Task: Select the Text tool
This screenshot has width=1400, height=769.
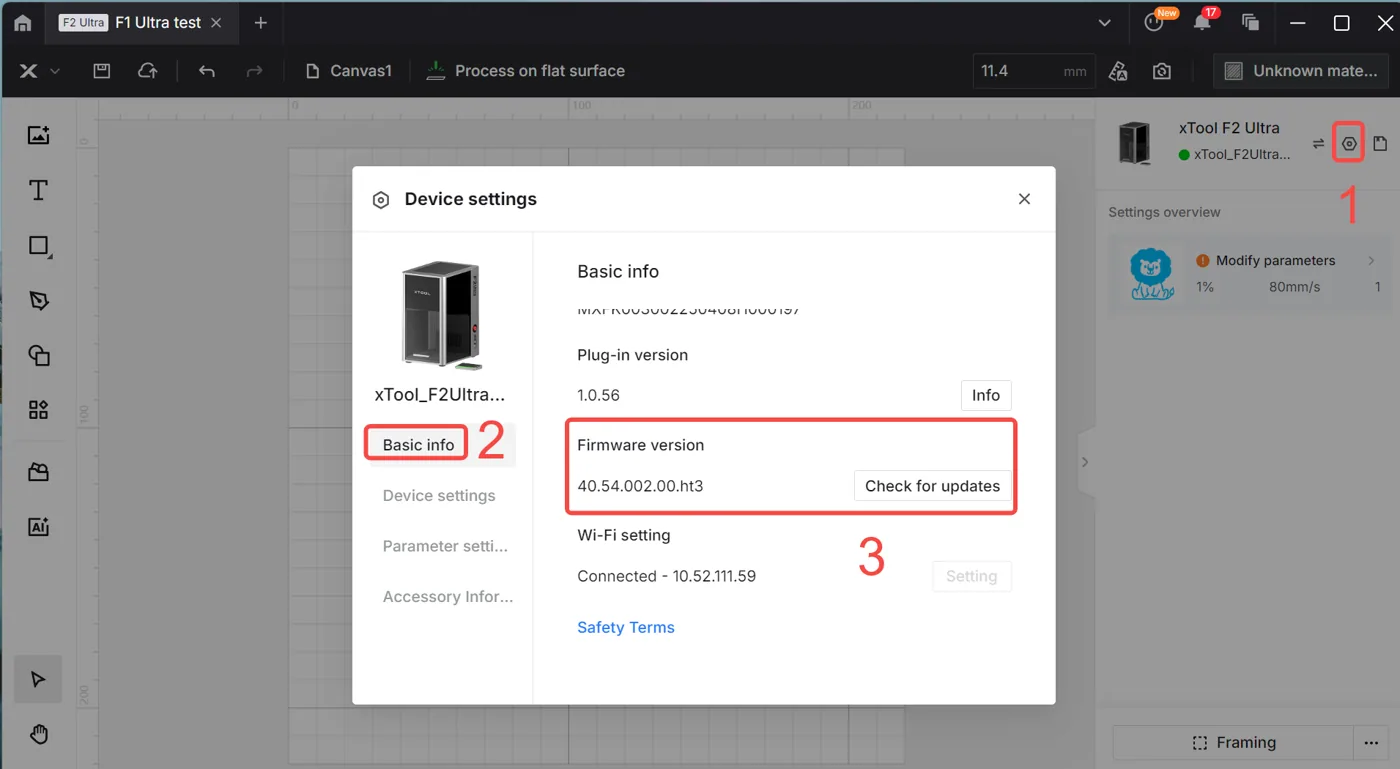Action: (x=39, y=190)
